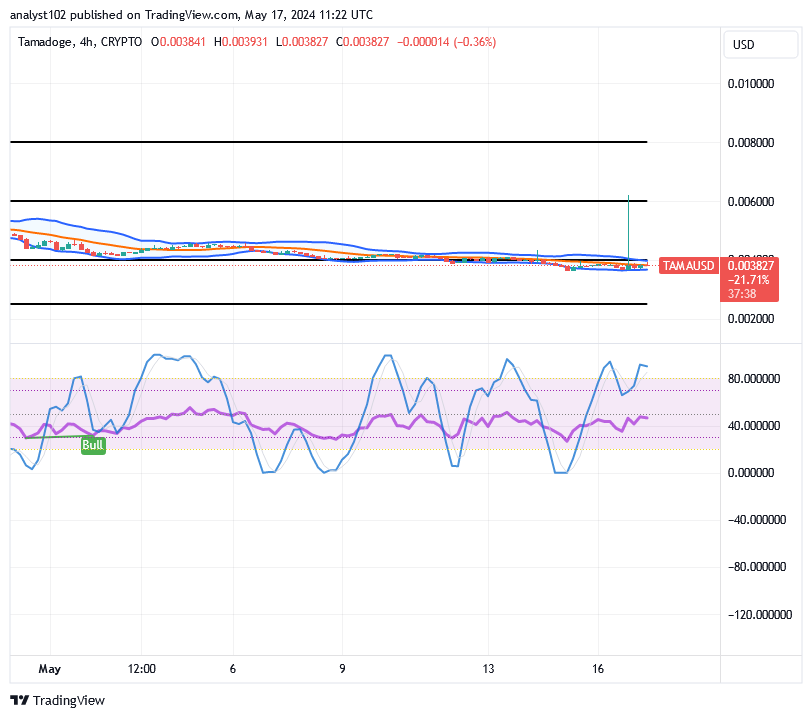Click the 0.008000 price axis label
The width and height of the screenshot is (812, 718).
click(x=751, y=143)
